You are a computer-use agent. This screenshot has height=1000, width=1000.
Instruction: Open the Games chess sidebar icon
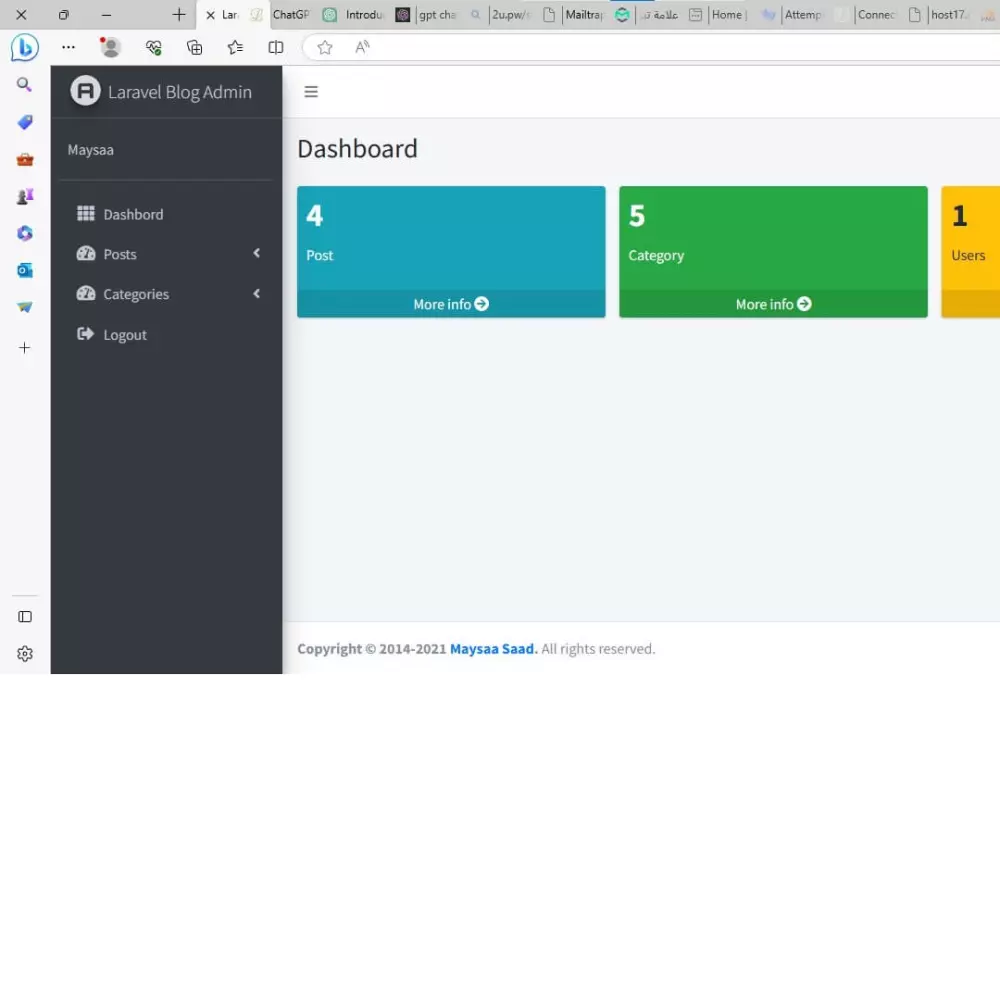click(25, 196)
